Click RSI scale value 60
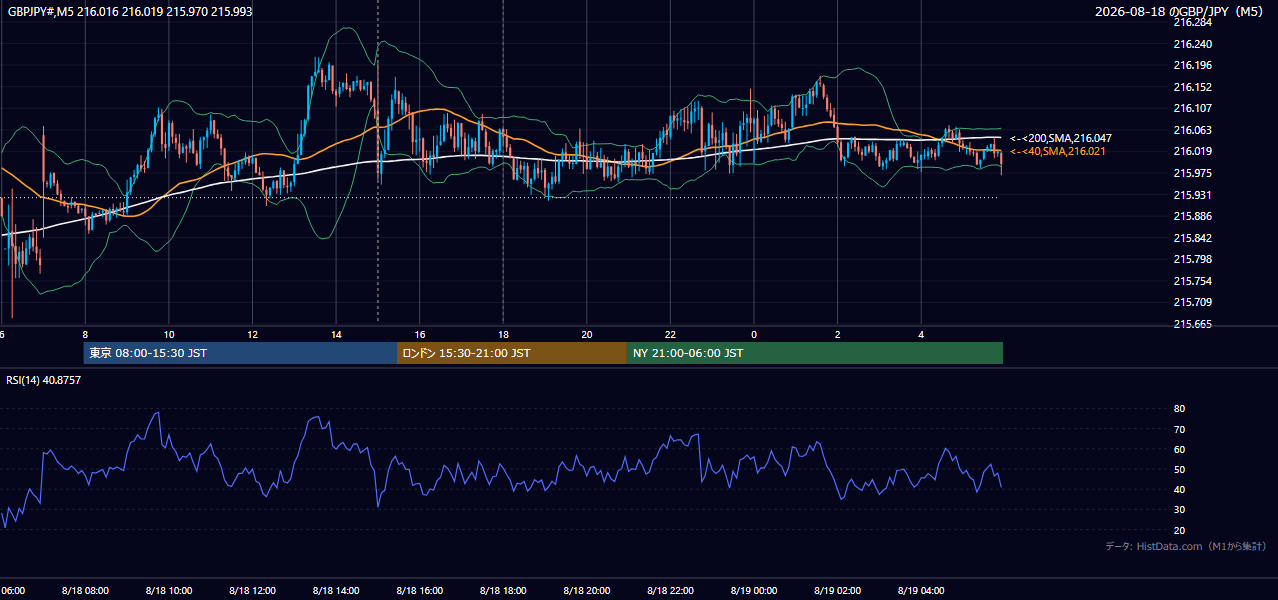This screenshot has height=600, width=1278. (x=1179, y=449)
